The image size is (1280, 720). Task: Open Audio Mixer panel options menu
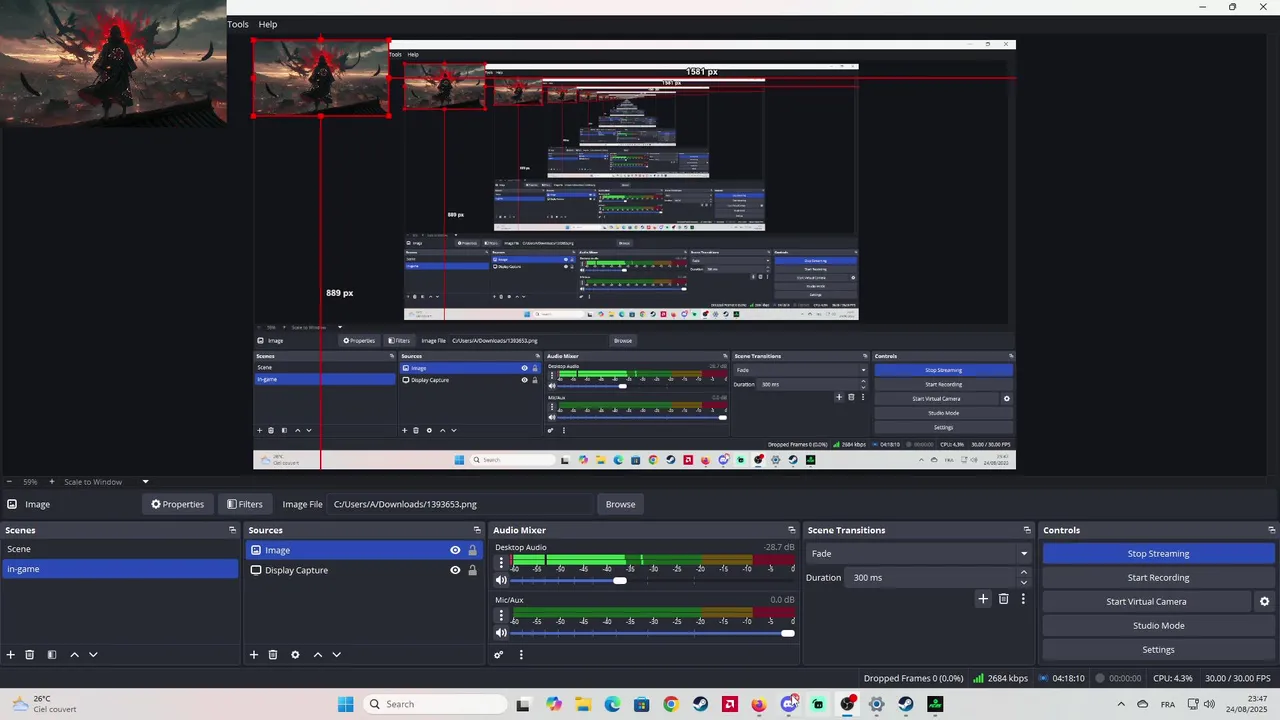pos(521,655)
